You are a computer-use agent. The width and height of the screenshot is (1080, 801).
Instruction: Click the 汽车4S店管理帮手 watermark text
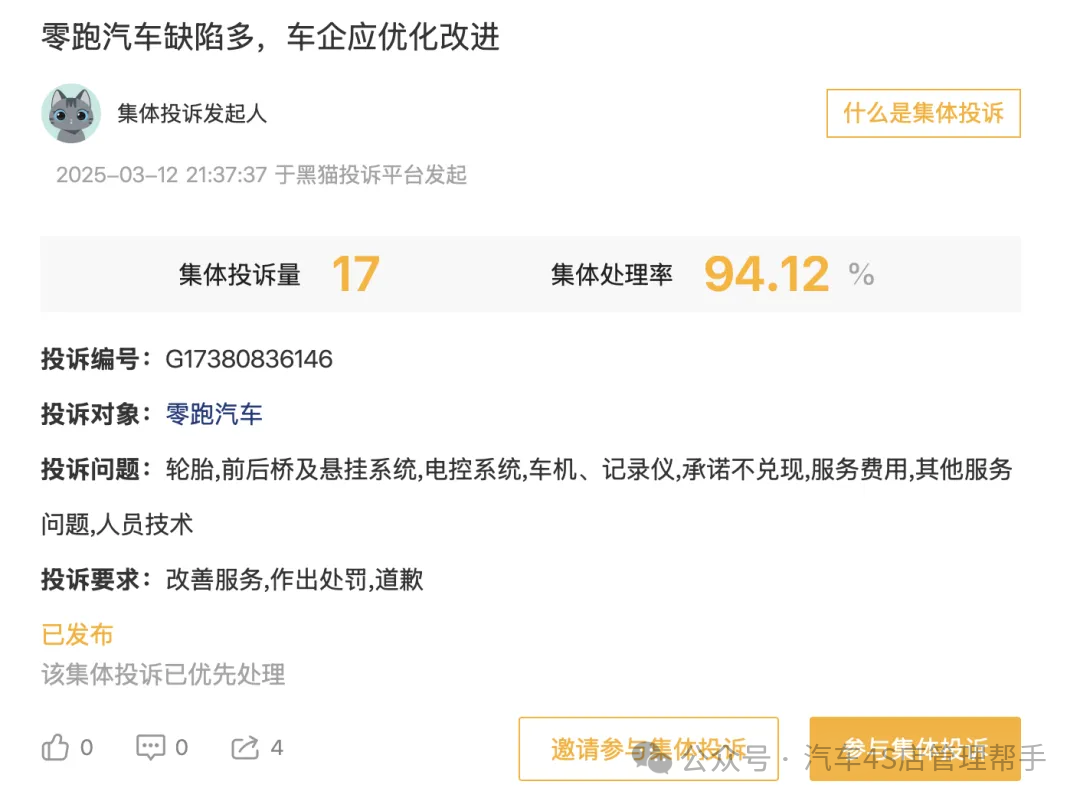click(925, 759)
